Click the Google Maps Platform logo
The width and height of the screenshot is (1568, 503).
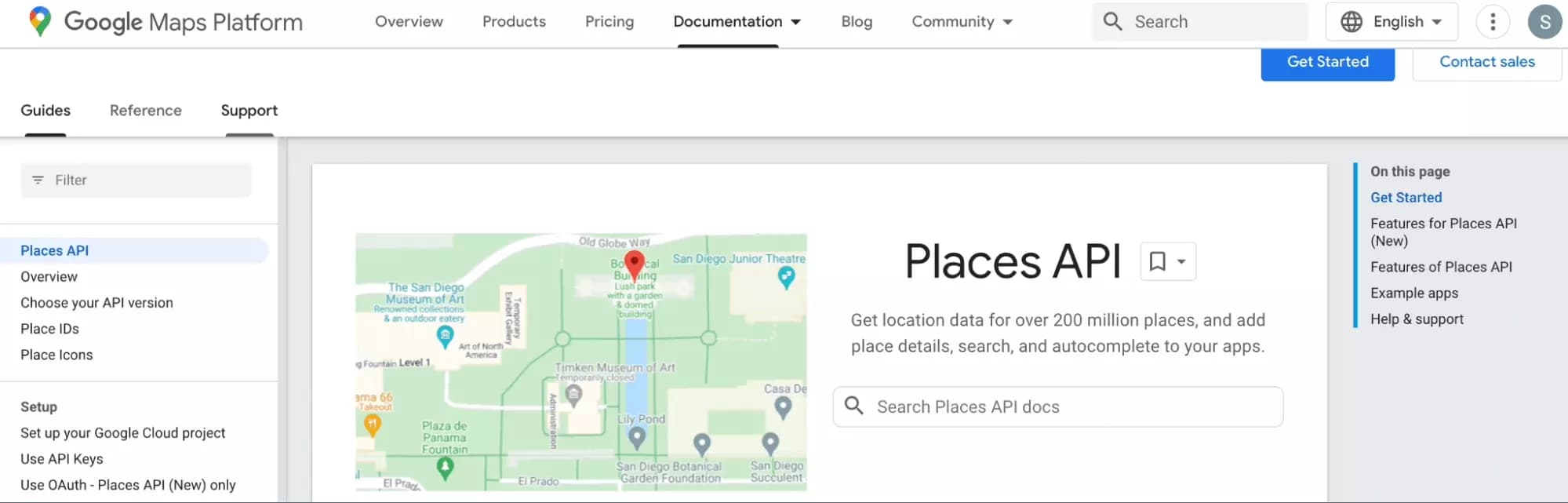click(x=165, y=21)
